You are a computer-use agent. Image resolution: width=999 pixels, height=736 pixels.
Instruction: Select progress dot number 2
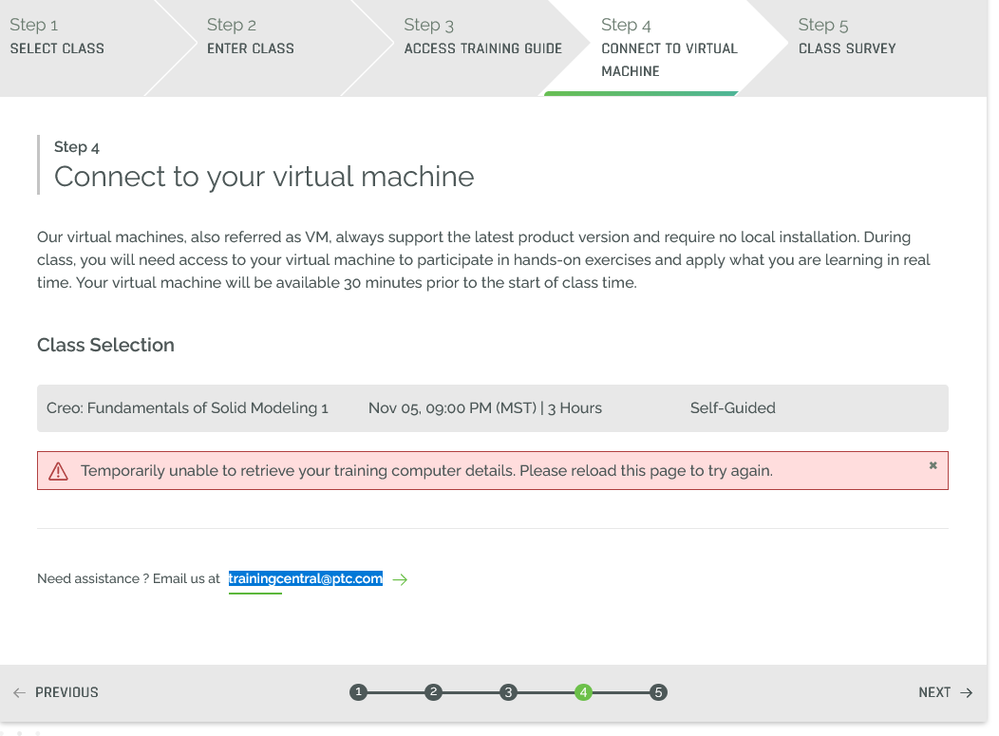click(433, 692)
